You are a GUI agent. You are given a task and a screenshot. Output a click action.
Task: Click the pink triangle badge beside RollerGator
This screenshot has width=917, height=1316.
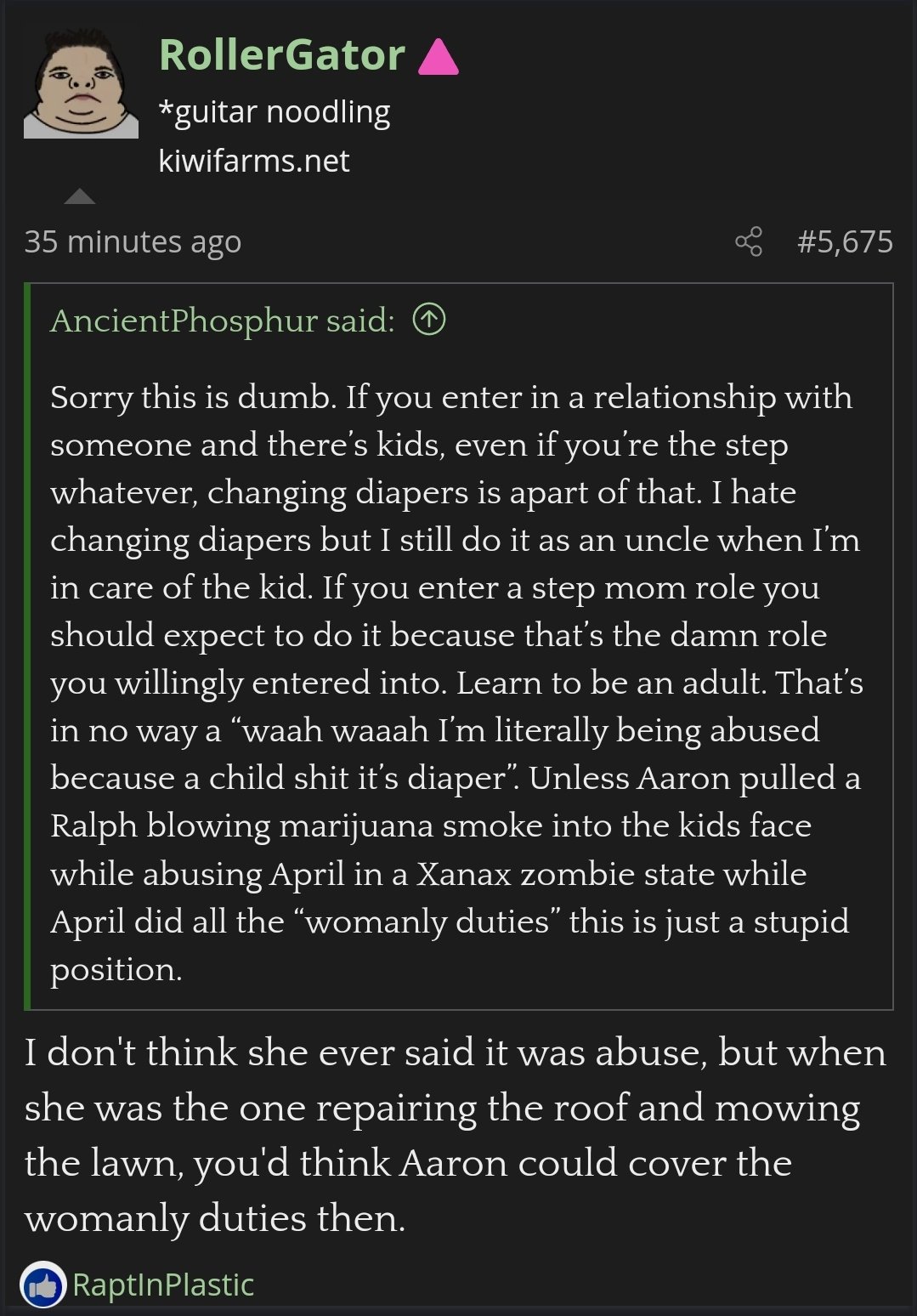point(439,58)
